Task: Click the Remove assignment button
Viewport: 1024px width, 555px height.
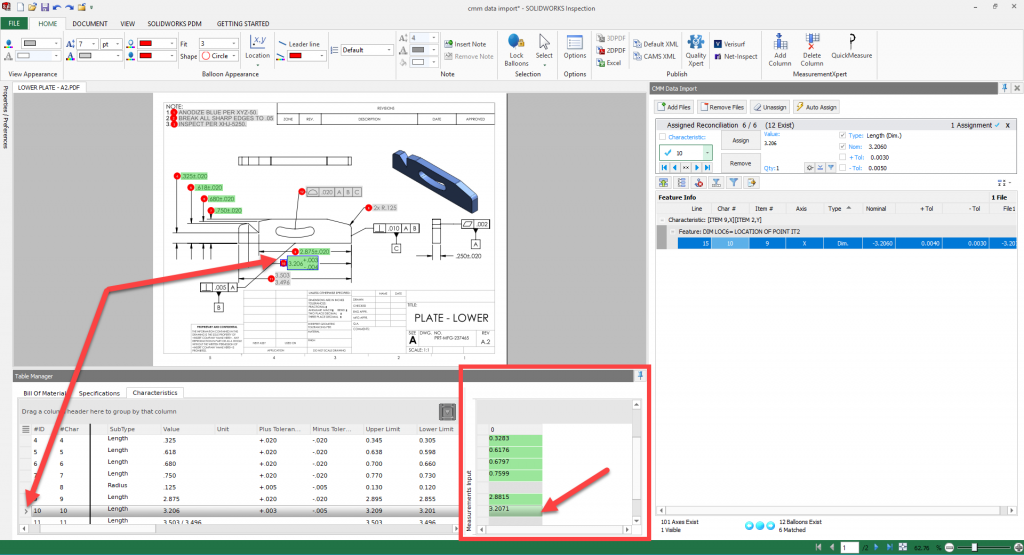Action: coord(741,163)
